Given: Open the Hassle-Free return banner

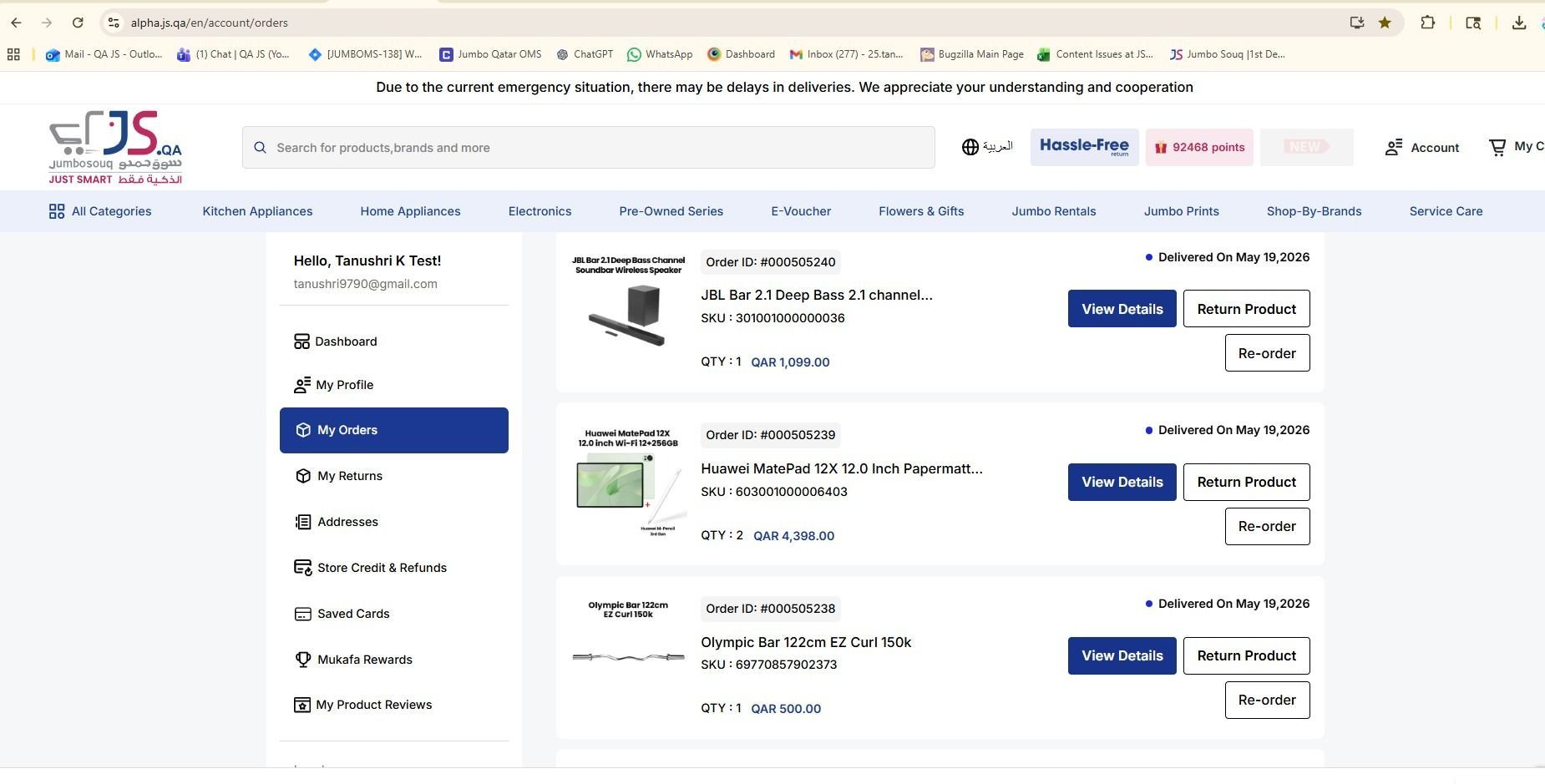Looking at the screenshot, I should tap(1084, 147).
